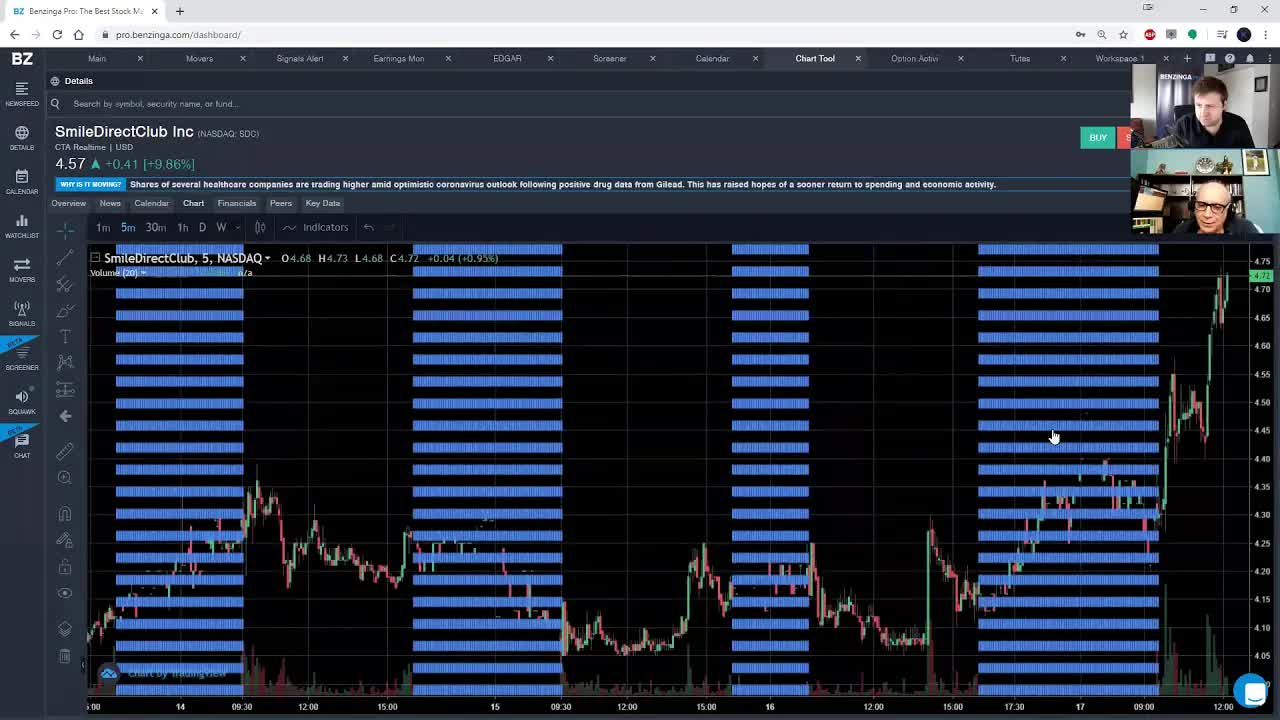
Task: Select the prediction and measurement tool
Action: tap(65, 389)
